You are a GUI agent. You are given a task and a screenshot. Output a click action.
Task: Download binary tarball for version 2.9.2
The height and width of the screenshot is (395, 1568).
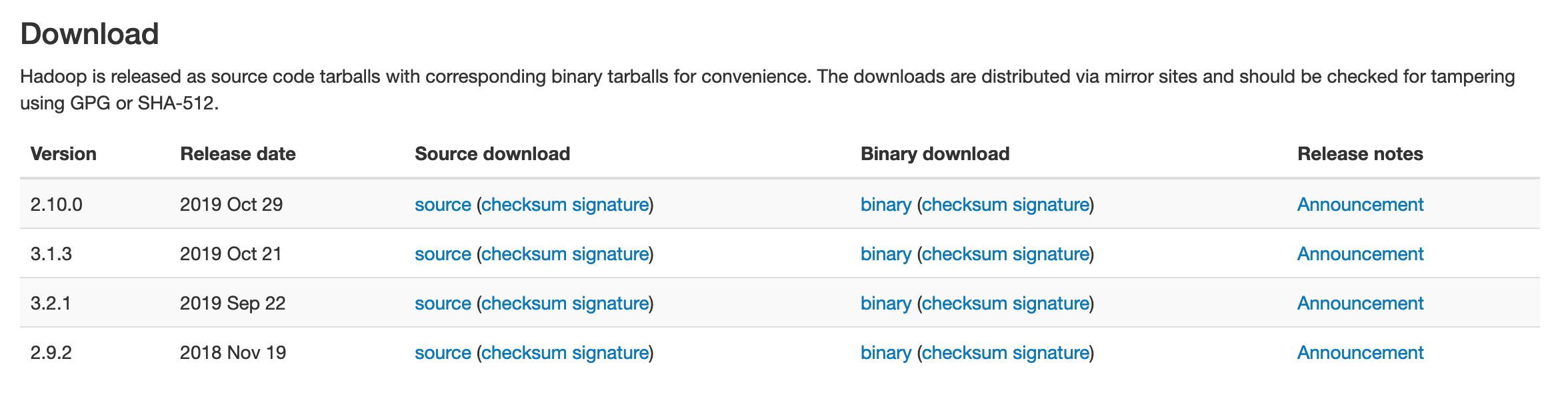[x=886, y=352]
